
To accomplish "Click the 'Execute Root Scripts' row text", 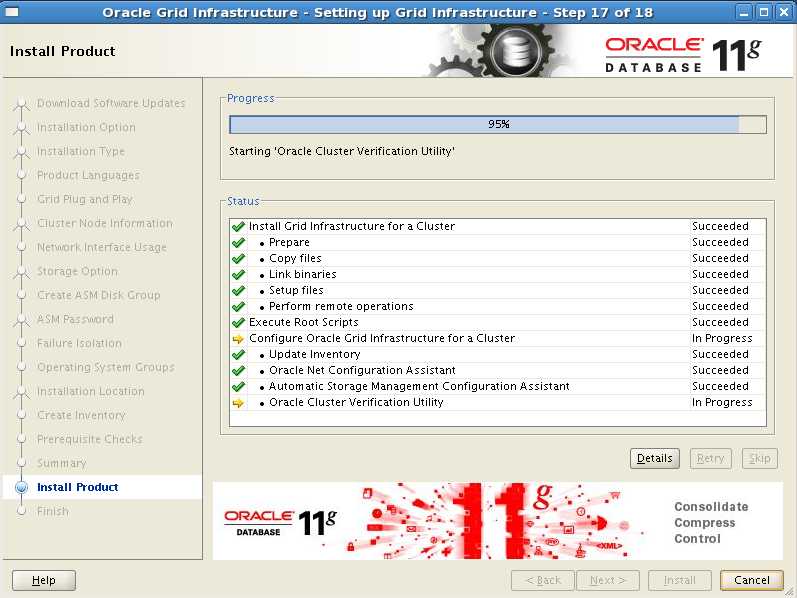I will pos(303,322).
